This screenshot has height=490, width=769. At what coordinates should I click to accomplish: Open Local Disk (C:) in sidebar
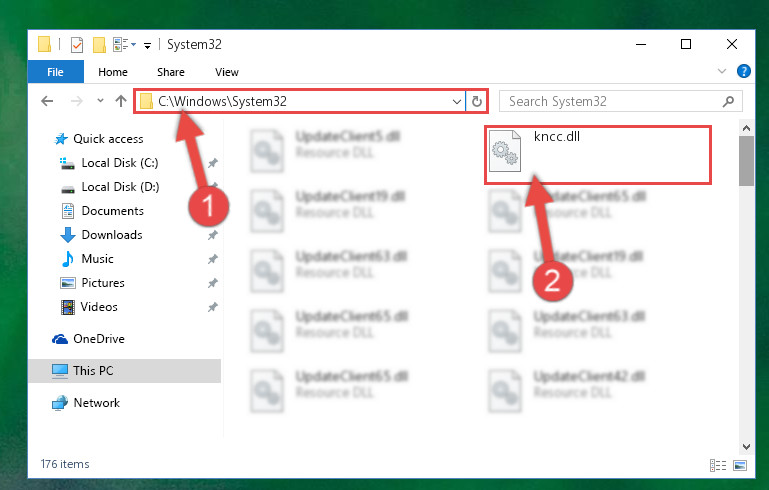point(120,163)
